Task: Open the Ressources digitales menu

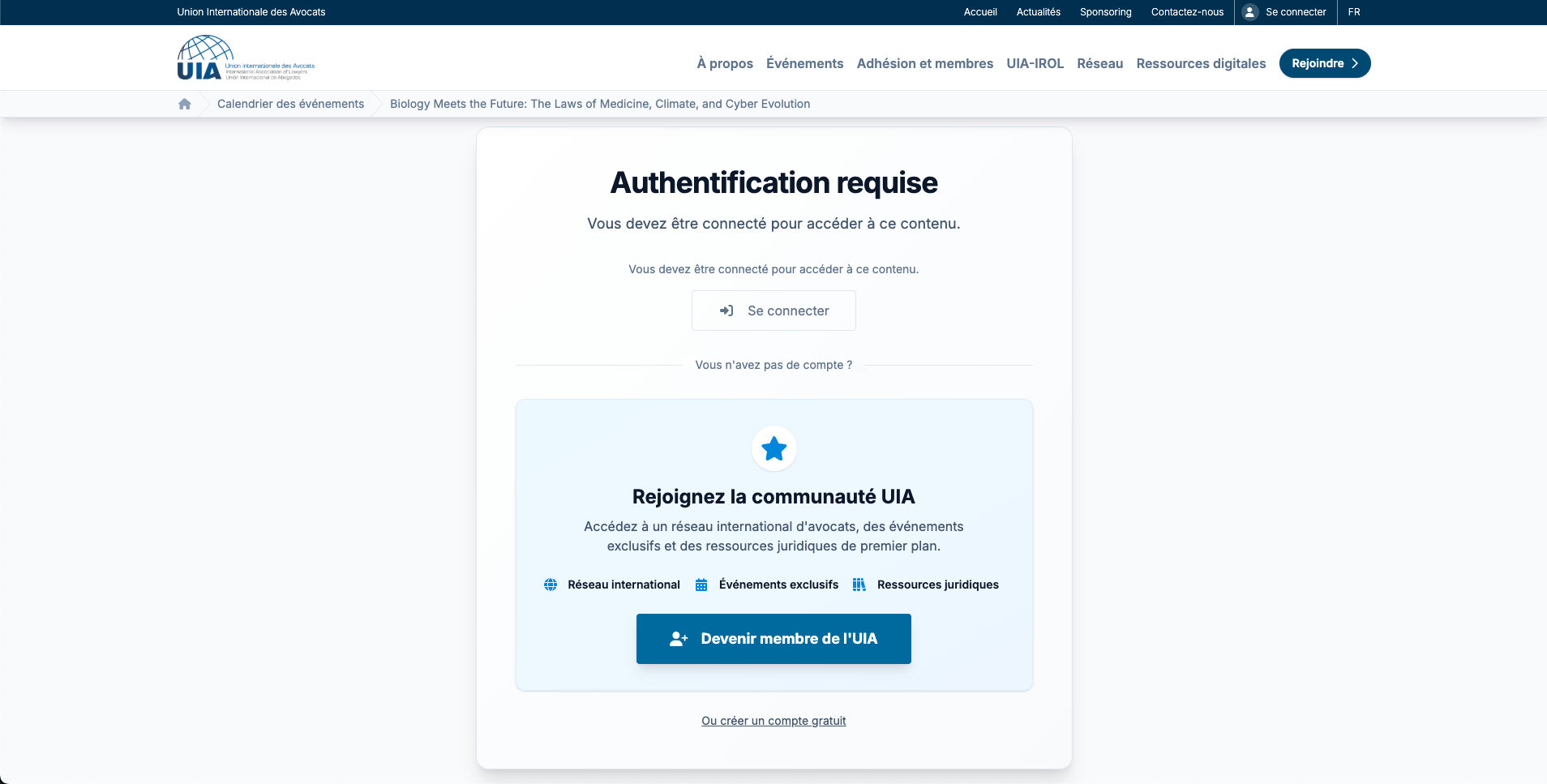Action: 1201,63
